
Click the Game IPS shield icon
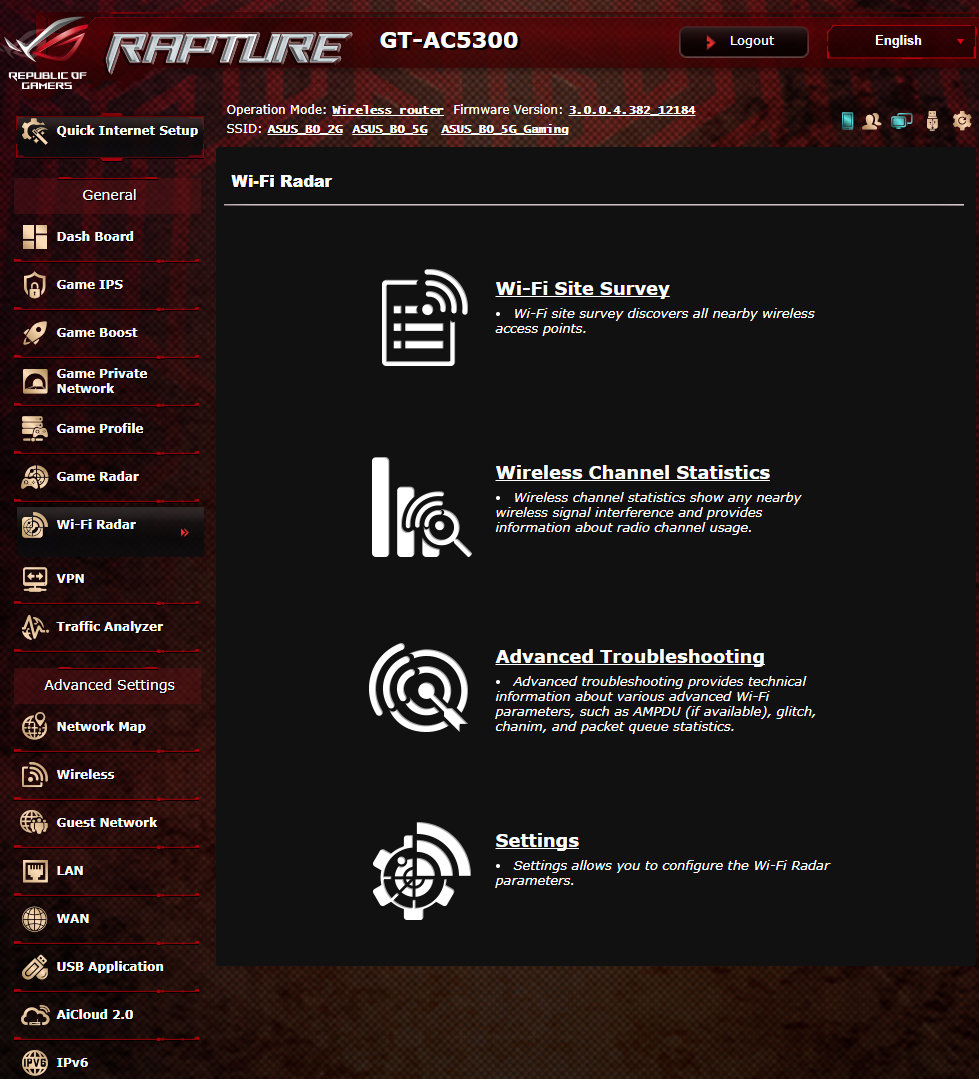point(34,285)
